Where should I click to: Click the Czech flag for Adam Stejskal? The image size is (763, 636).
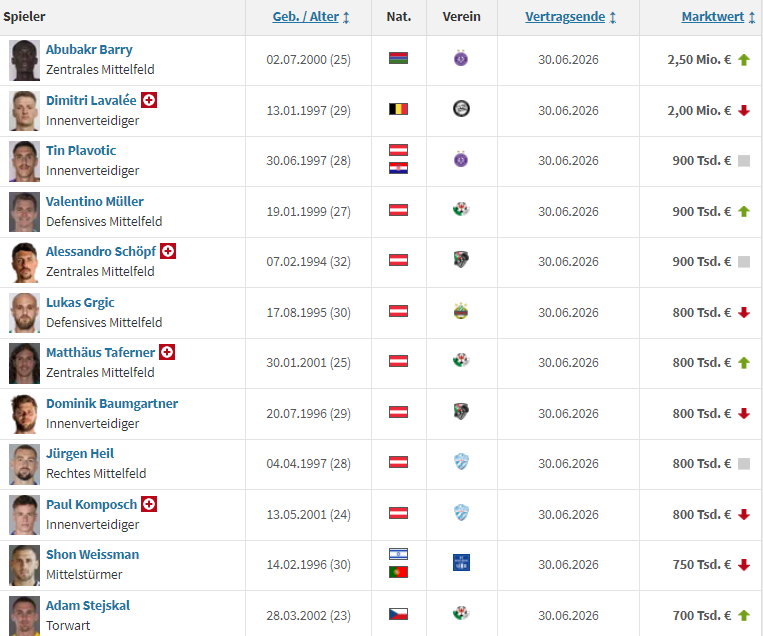(x=398, y=614)
